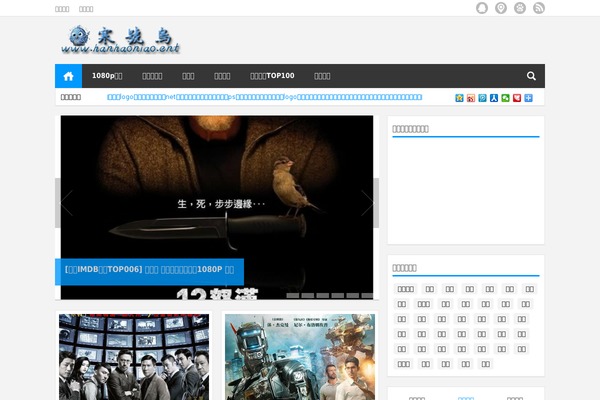The width and height of the screenshot is (600, 400).
Task: Open the RSS feed icon
Action: [x=539, y=8]
